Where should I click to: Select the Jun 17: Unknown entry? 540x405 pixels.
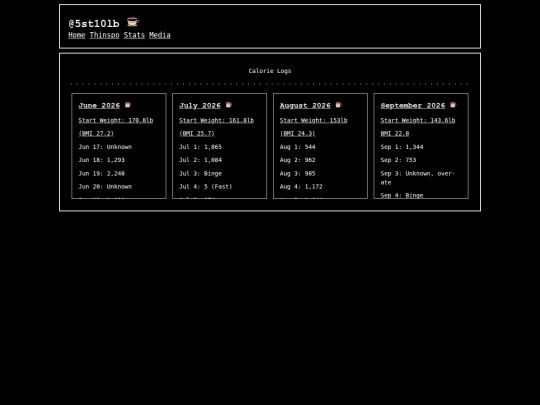tap(105, 147)
